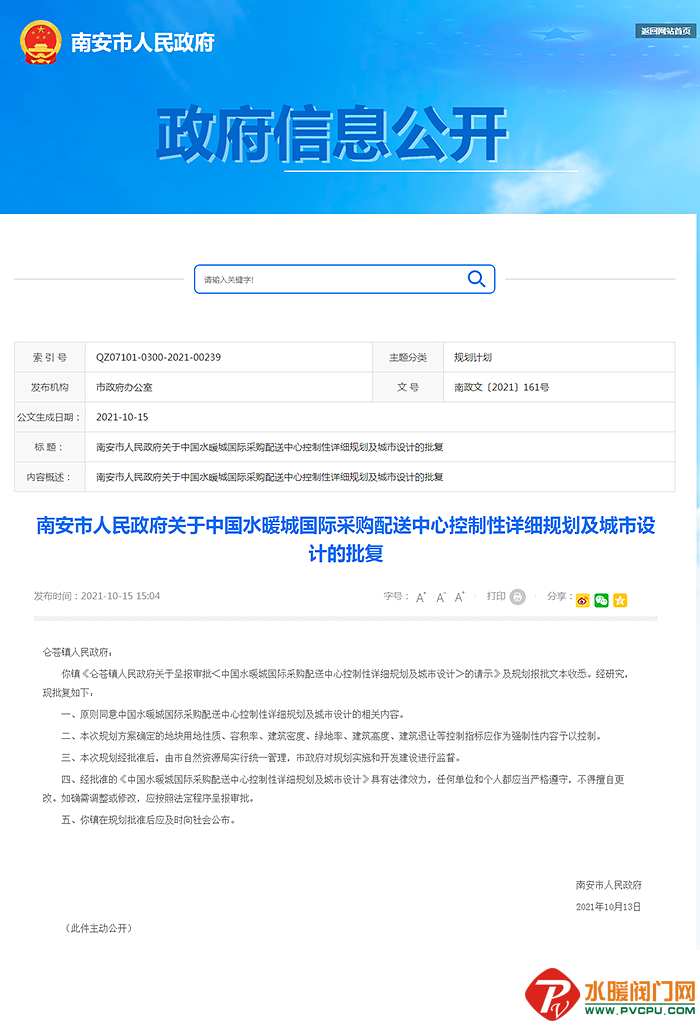700x1025 pixels.
Task: Click the (此件主动公开) note
Action: pos(99,928)
